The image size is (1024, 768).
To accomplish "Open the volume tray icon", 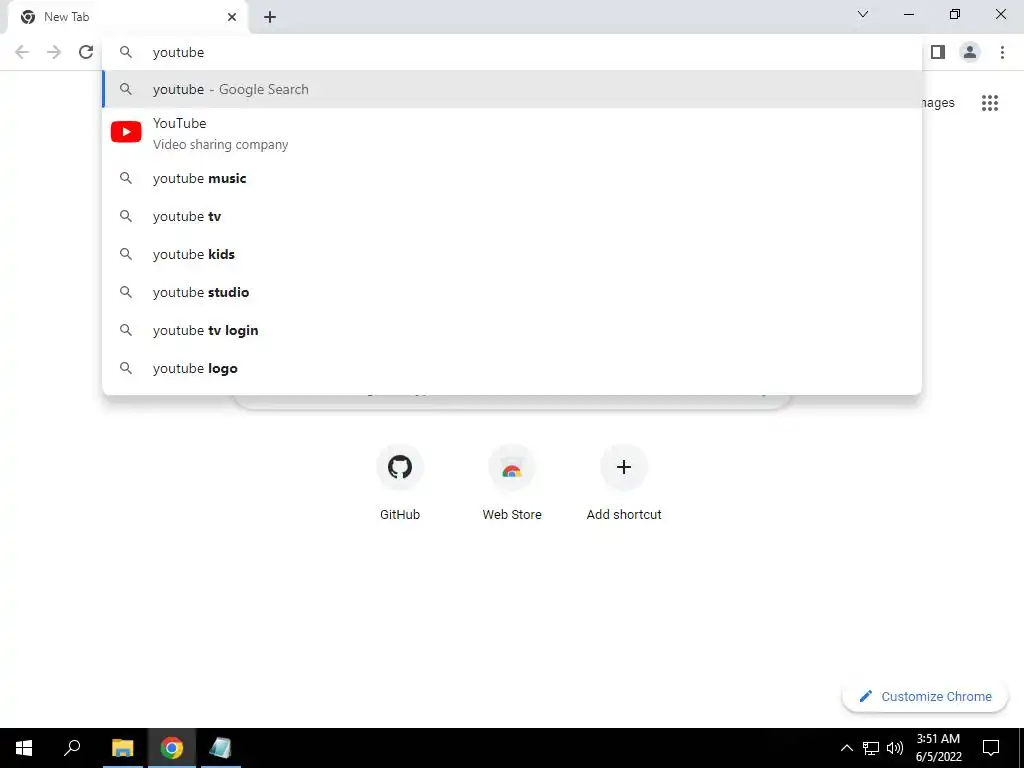I will pyautogui.click(x=895, y=748).
